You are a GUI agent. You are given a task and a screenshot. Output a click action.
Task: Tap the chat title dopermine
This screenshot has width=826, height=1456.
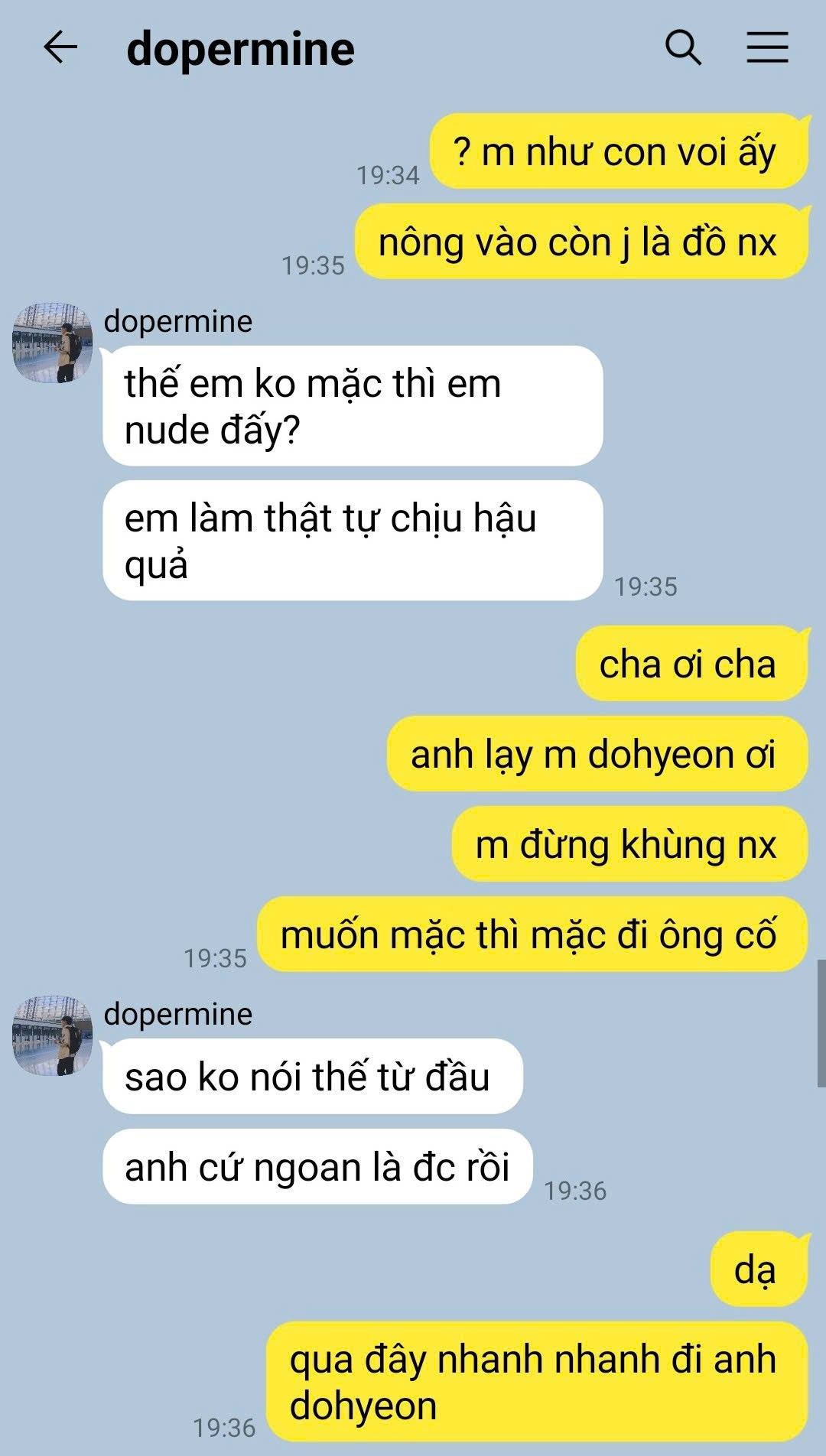(240, 50)
